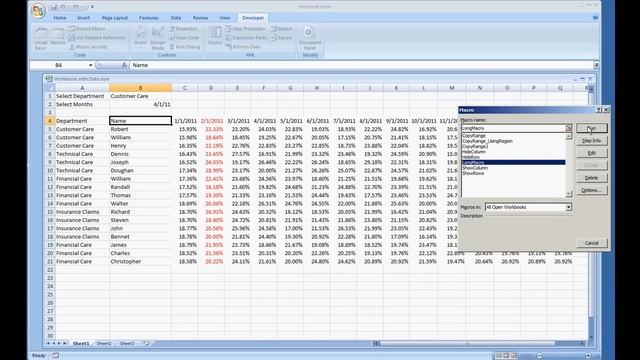
Task: Switch to the Page Layout tab
Action: click(115, 18)
